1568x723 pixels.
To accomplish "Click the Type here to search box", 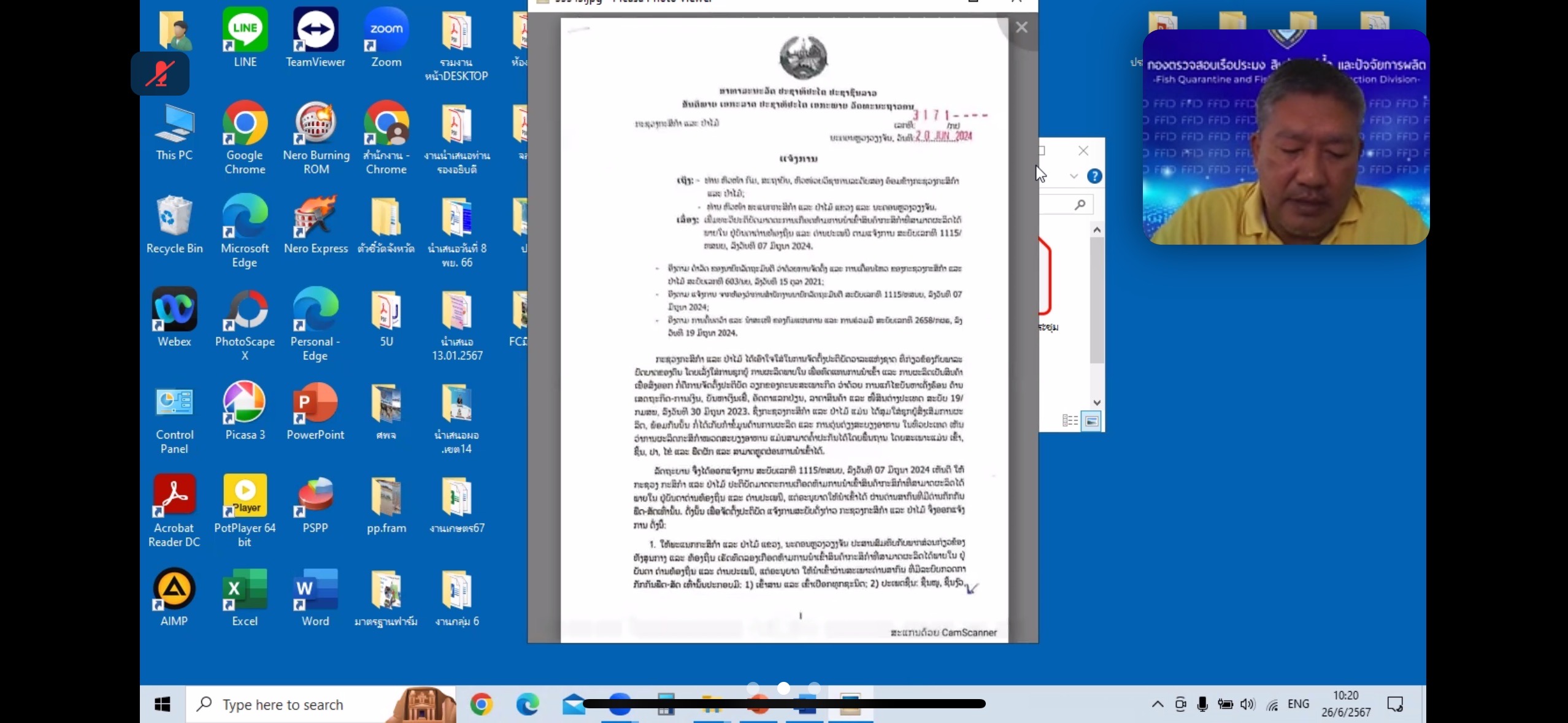I will point(282,705).
